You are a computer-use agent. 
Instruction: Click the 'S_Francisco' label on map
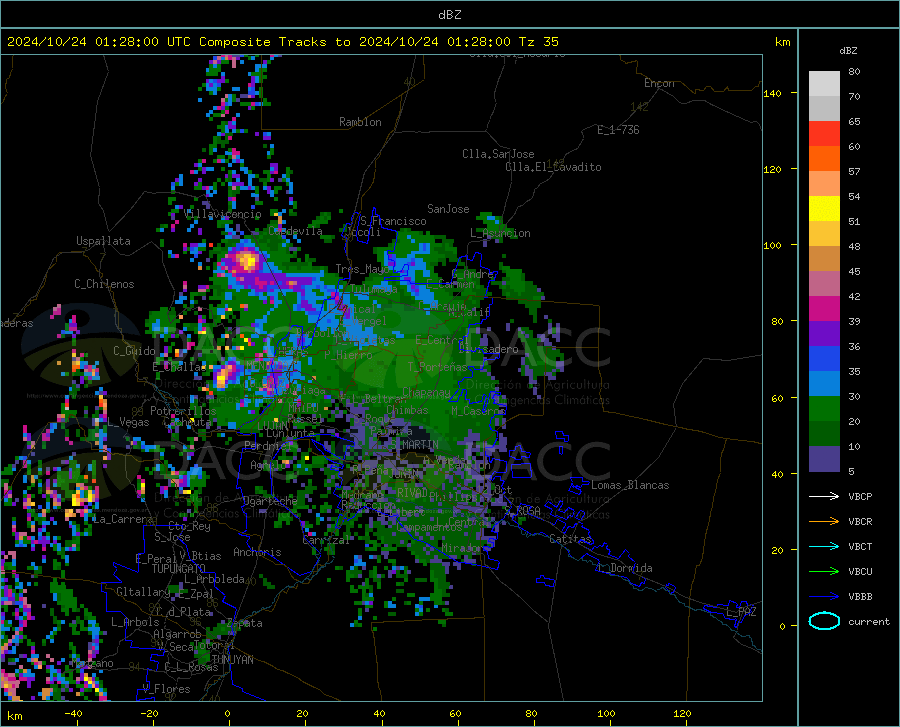[393, 221]
